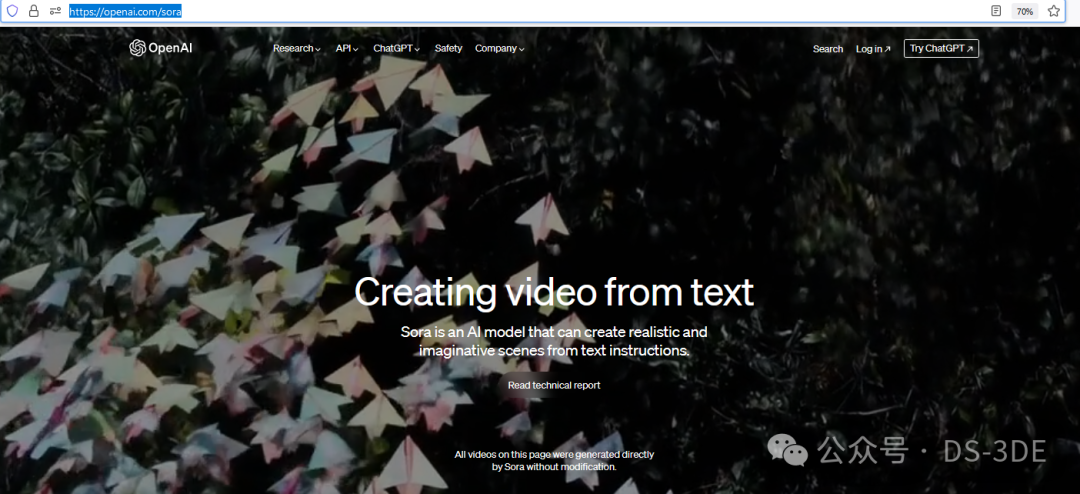The width and height of the screenshot is (1080, 494).
Task: Click the Log in link
Action: pyautogui.click(x=873, y=49)
